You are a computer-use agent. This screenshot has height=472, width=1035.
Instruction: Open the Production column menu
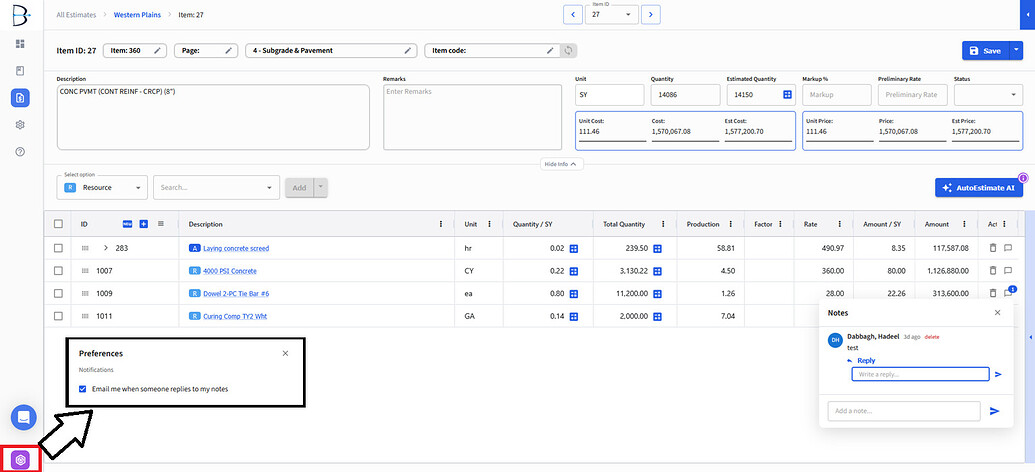[x=731, y=224]
